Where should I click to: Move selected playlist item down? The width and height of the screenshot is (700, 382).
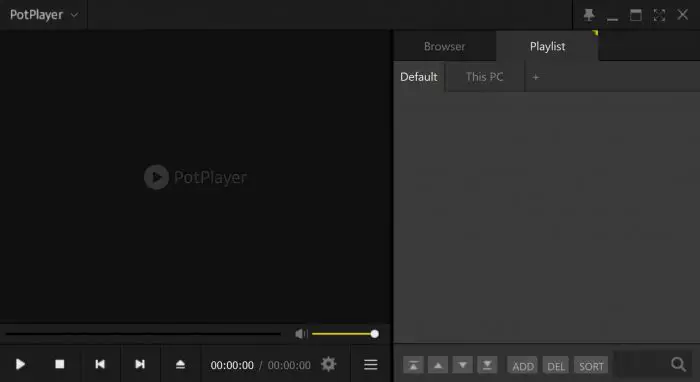(x=462, y=365)
